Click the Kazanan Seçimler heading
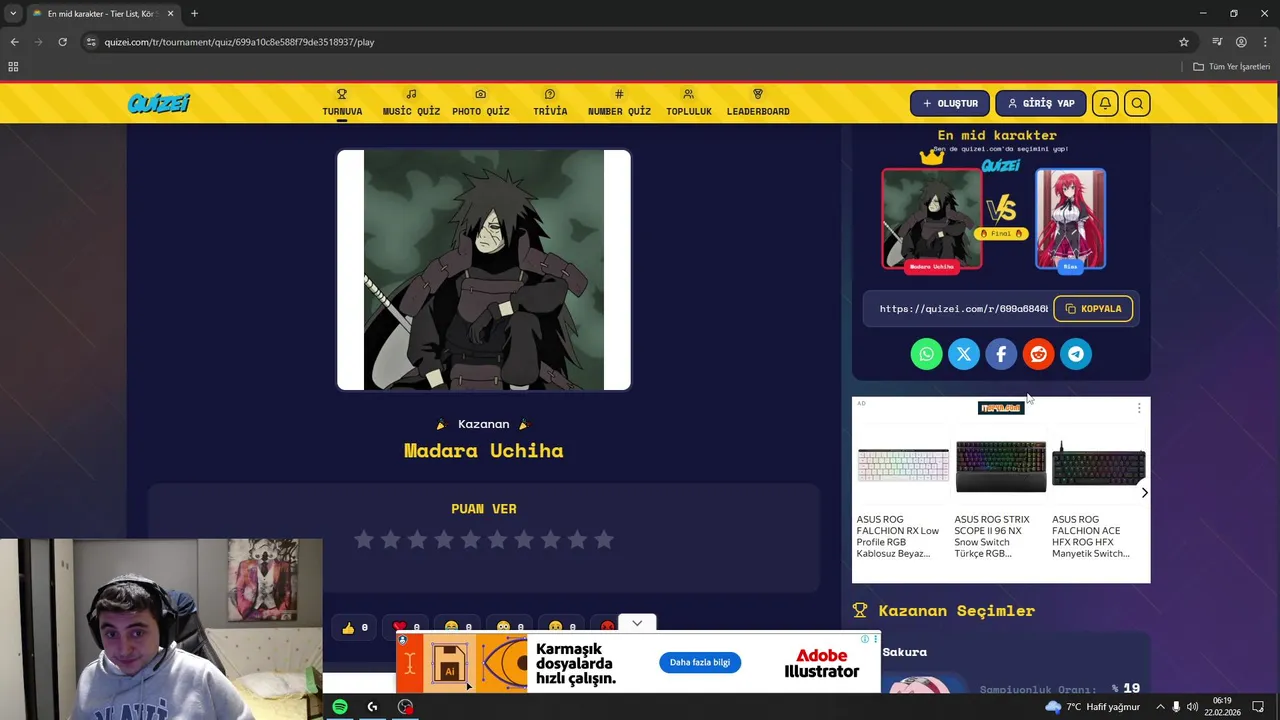1280x720 pixels. click(956, 611)
